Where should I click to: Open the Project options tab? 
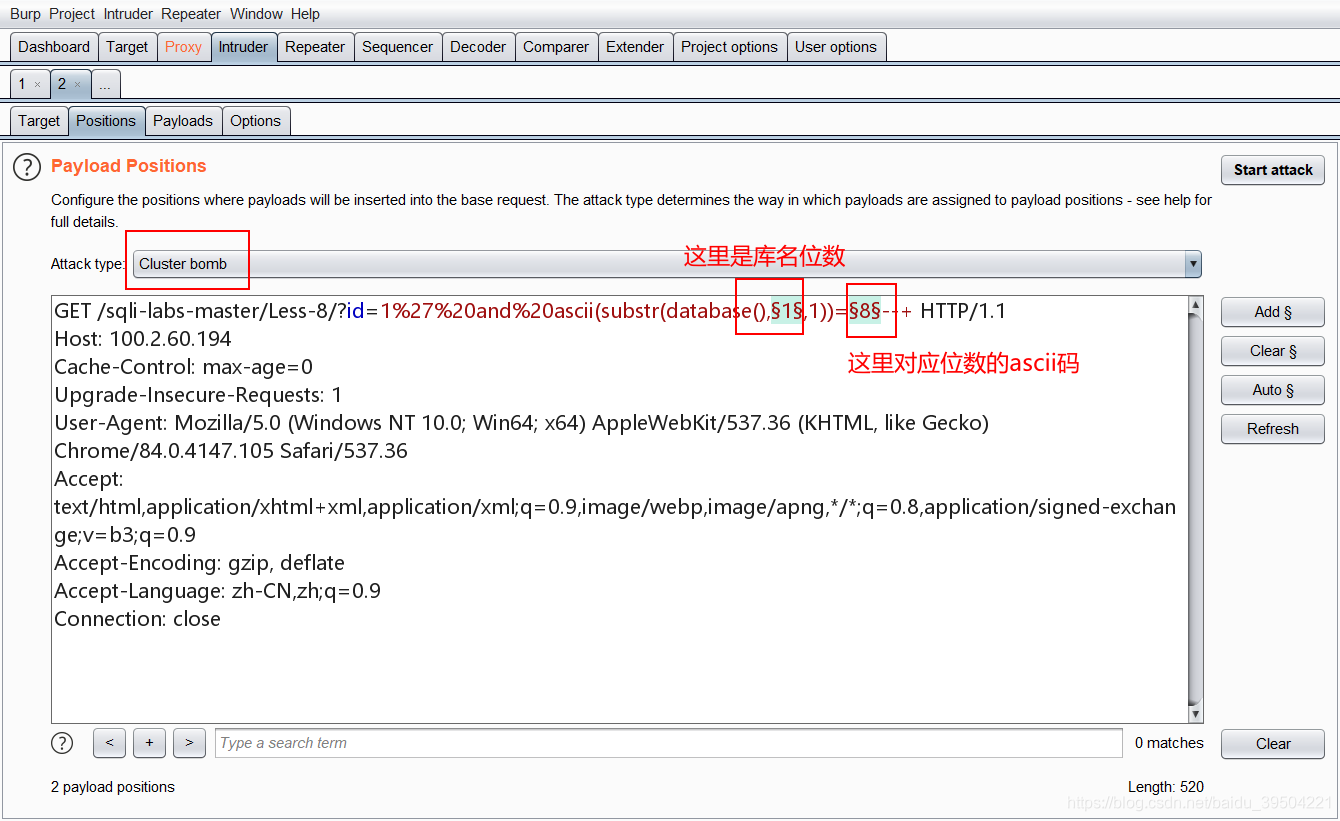729,47
